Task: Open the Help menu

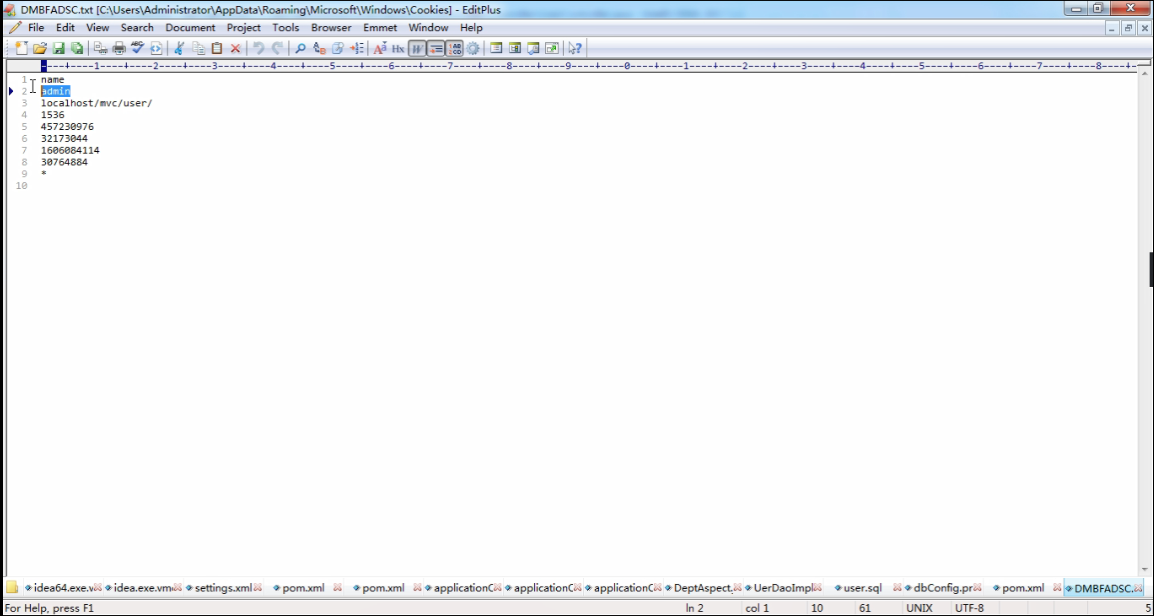Action: click(x=472, y=28)
